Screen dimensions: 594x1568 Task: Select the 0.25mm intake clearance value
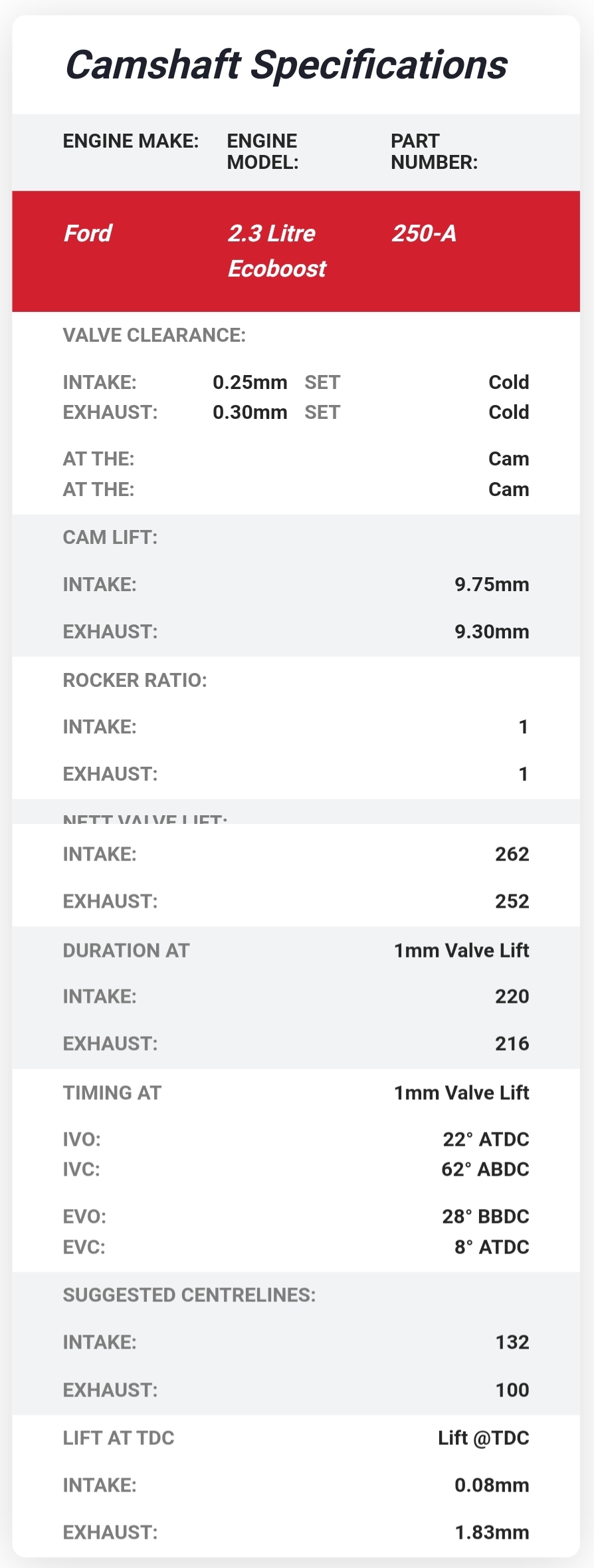(250, 382)
